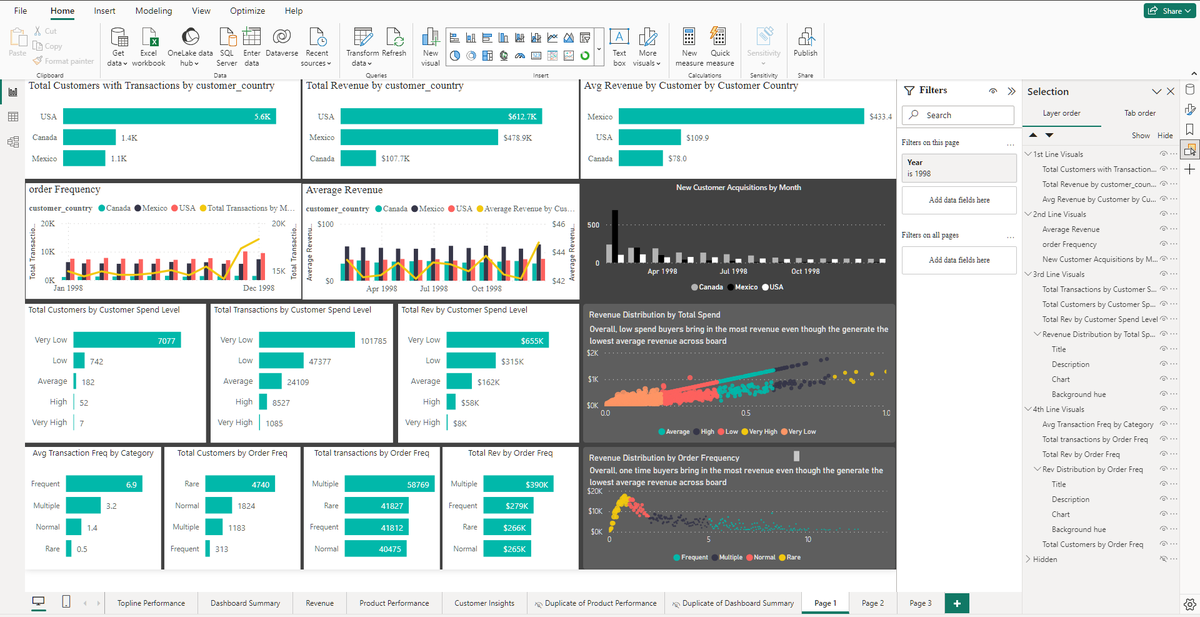Click the Filters pane Search field
This screenshot has height=617, width=1200.
[x=959, y=115]
